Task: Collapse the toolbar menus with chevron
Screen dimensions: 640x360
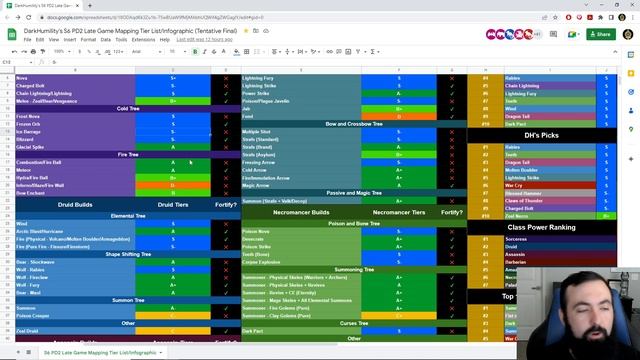Action: 615,52
